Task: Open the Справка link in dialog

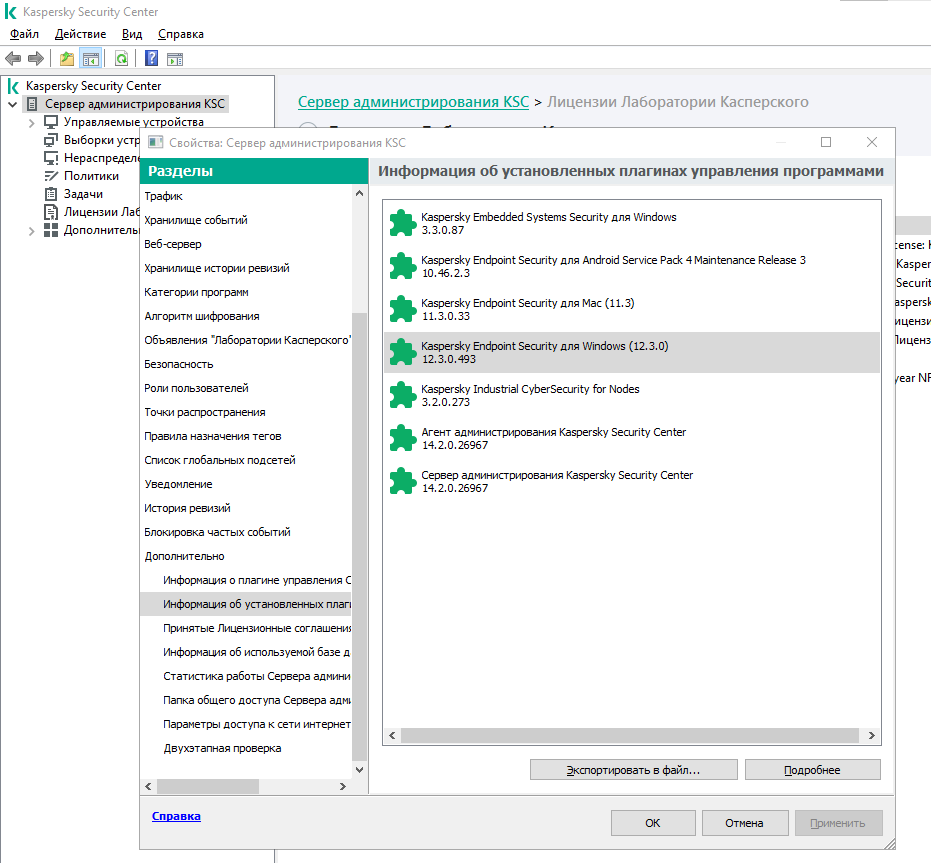Action: coord(176,816)
